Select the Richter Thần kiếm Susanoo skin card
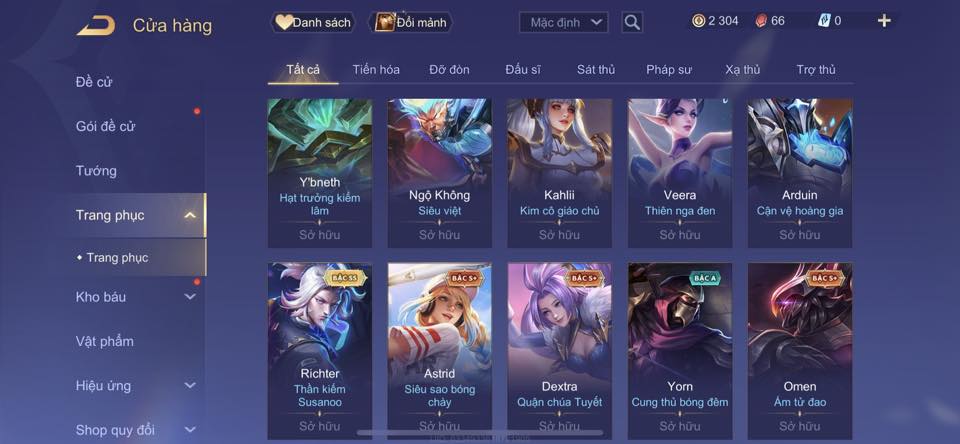This screenshot has height=444, width=960. pos(320,351)
